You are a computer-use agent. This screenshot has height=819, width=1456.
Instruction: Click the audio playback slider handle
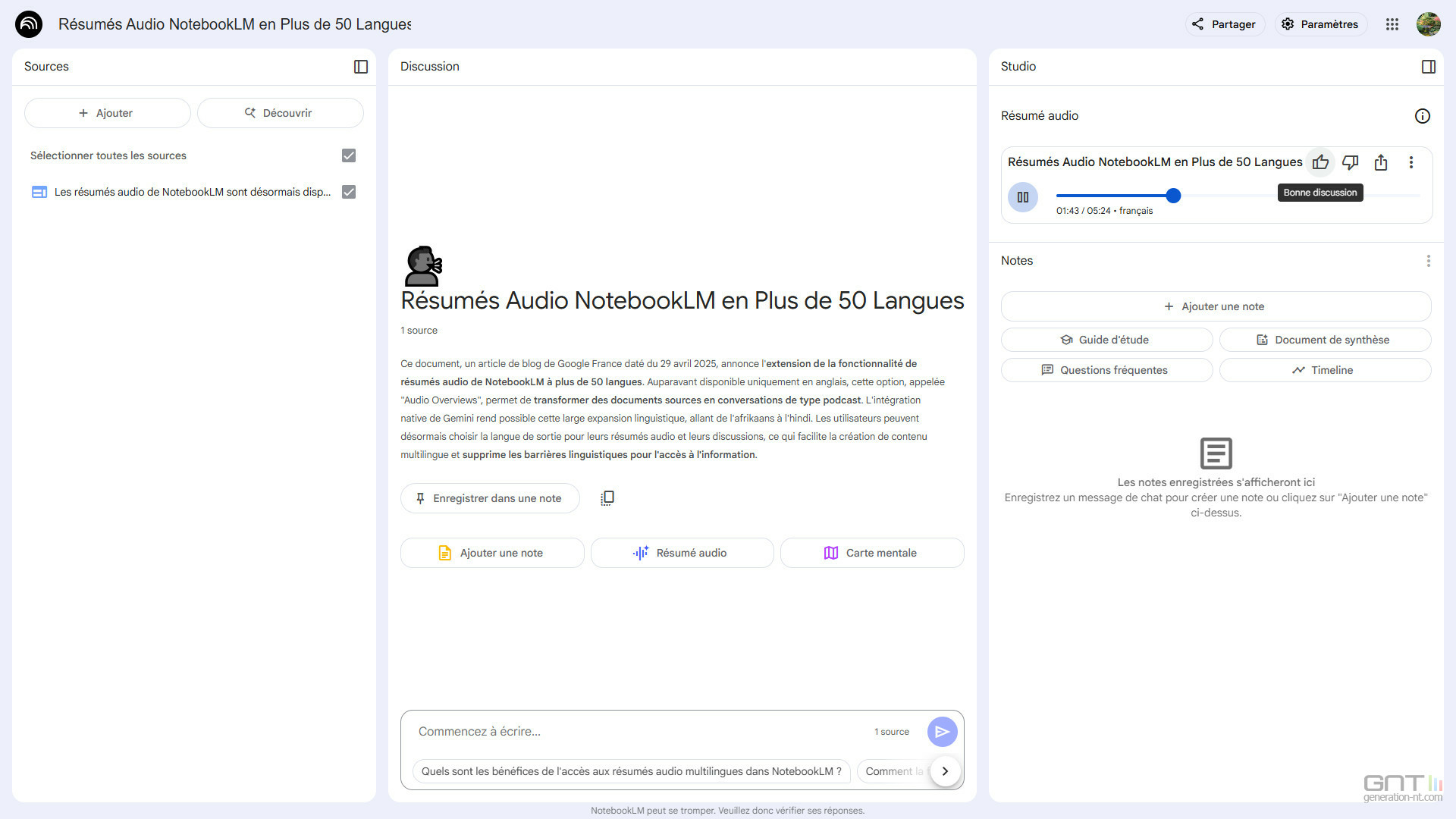[1173, 196]
